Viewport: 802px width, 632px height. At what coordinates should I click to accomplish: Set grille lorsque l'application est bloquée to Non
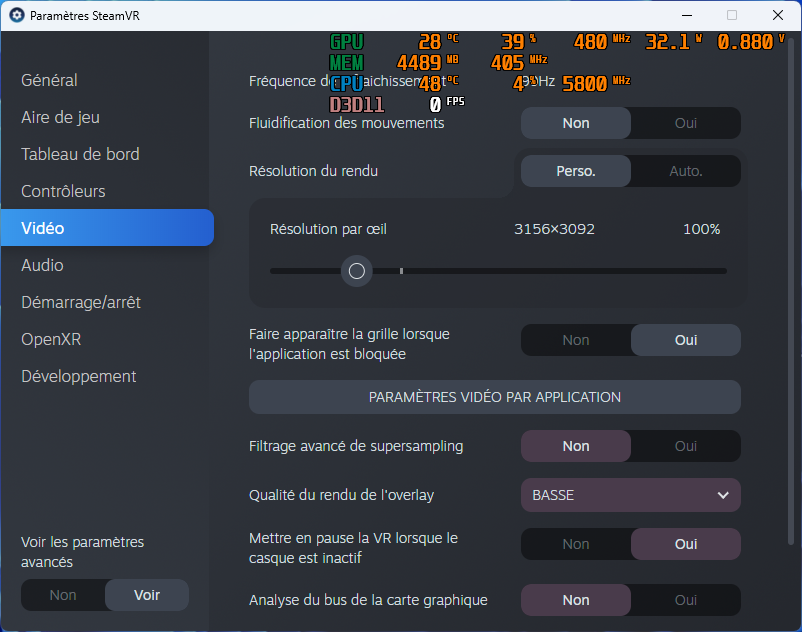coord(576,340)
